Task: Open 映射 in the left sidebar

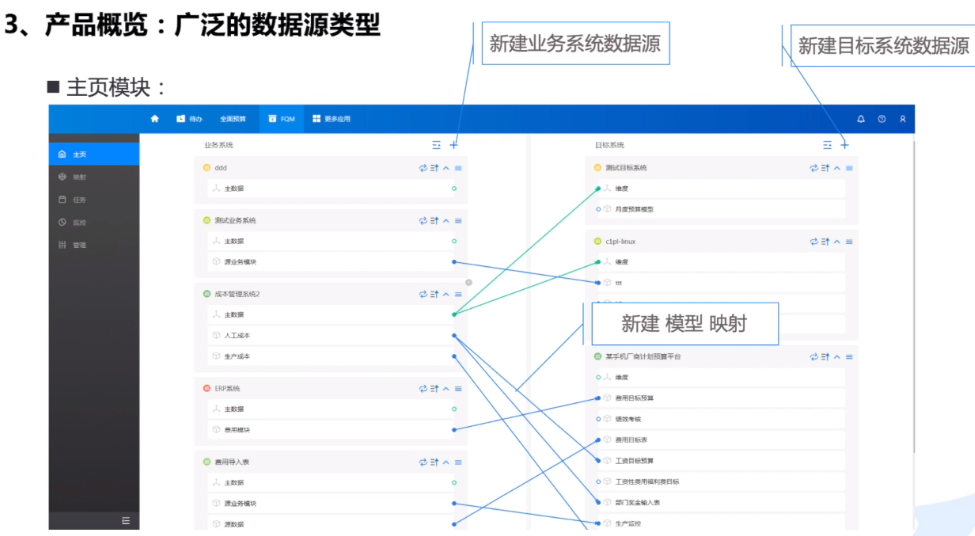Action: tap(94, 177)
